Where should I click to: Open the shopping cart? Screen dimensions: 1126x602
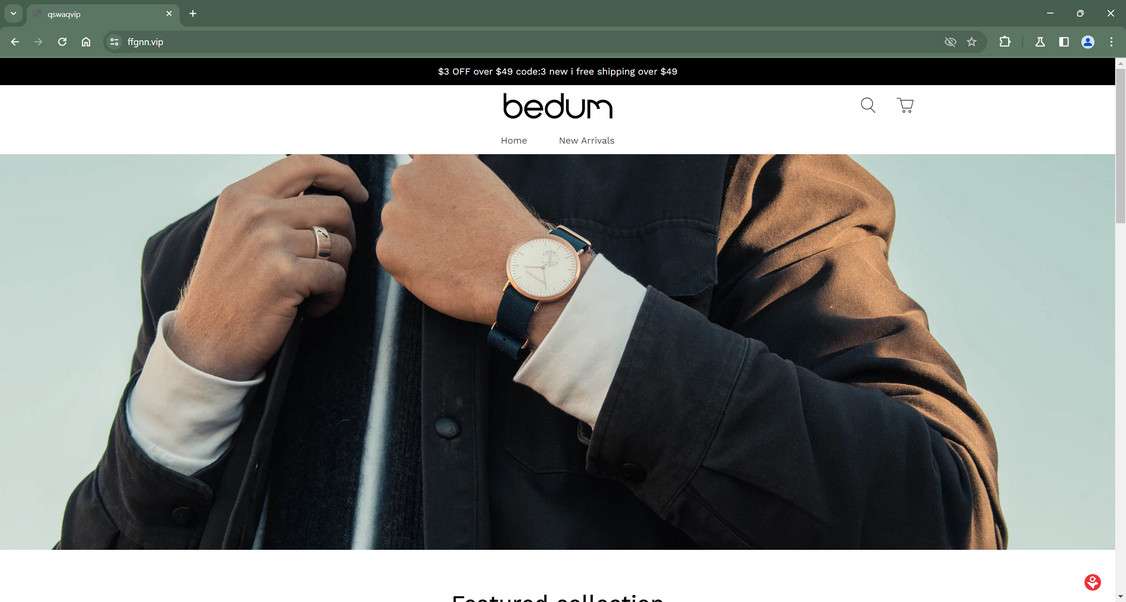point(905,106)
